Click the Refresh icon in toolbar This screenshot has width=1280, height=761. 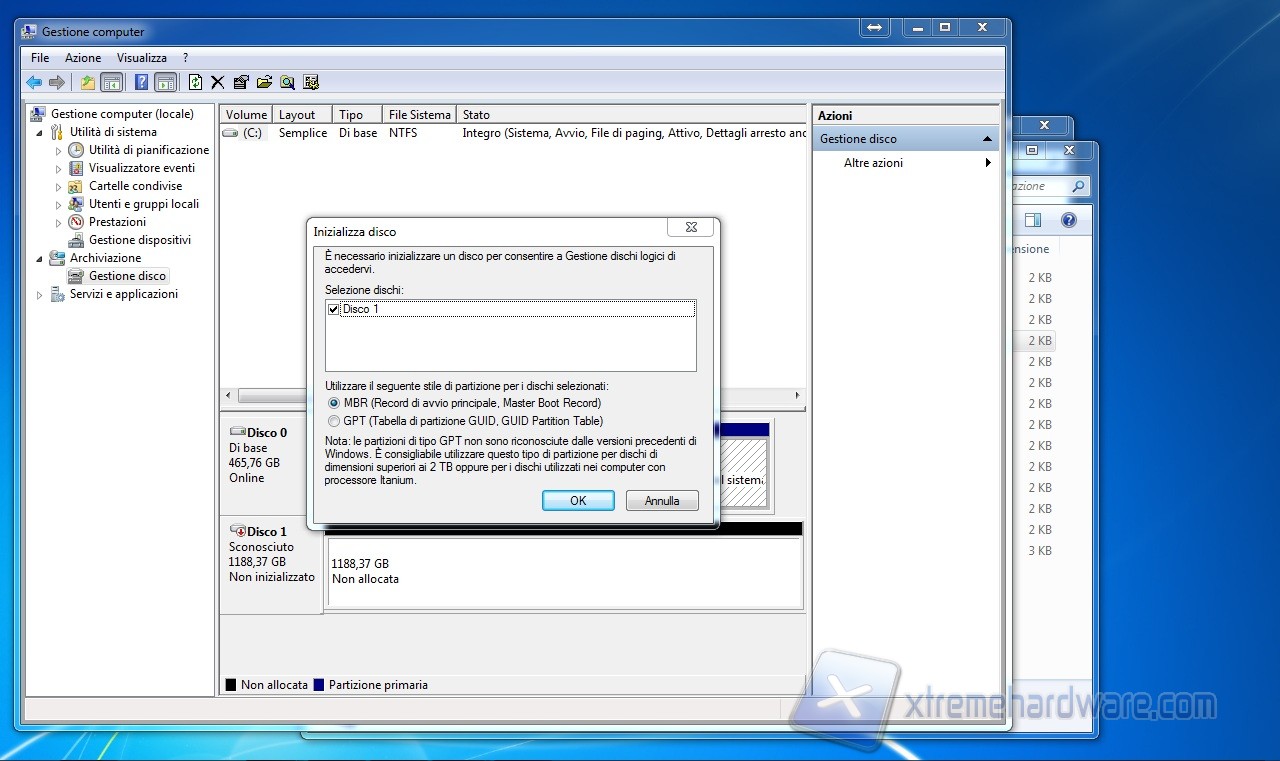tap(195, 83)
